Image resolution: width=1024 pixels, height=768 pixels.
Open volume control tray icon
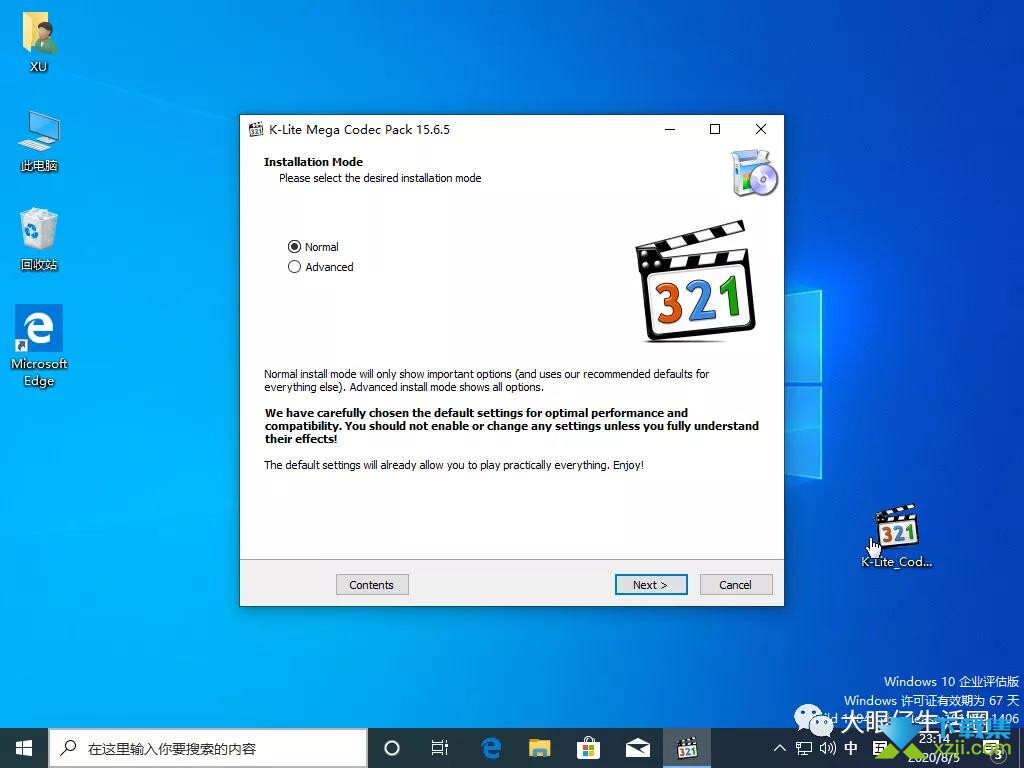click(x=827, y=748)
